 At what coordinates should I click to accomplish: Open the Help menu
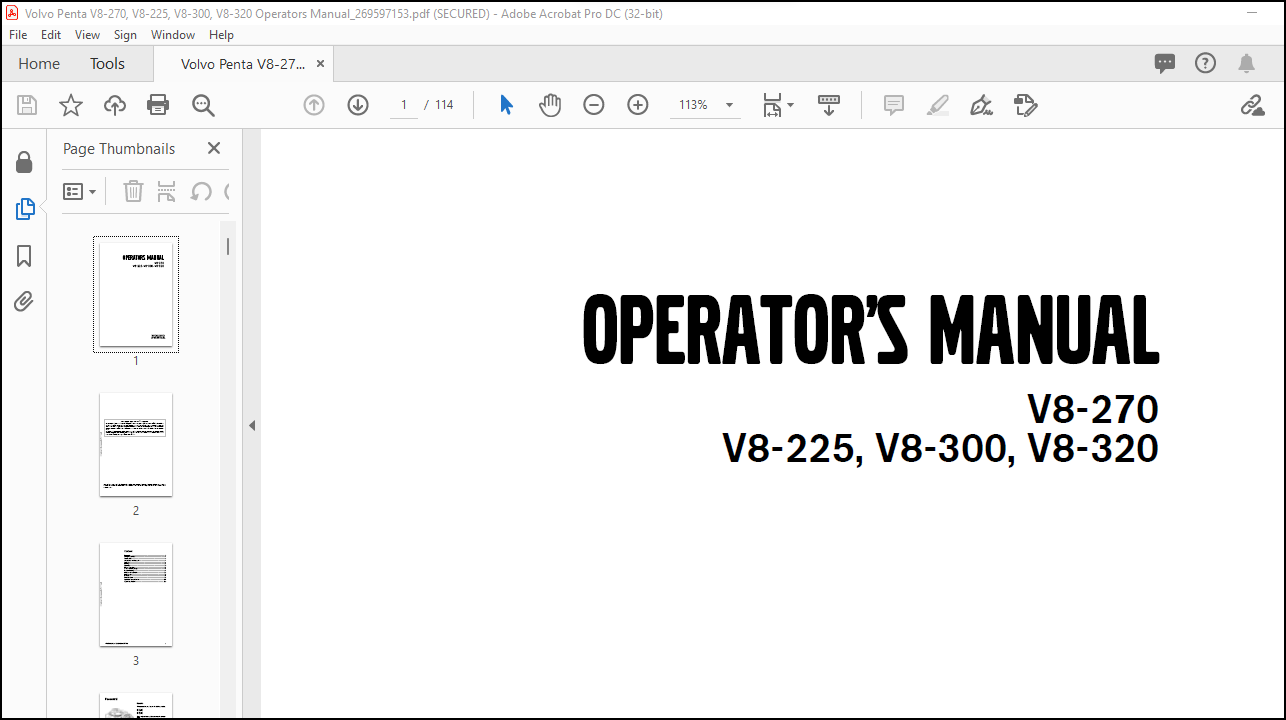click(221, 34)
